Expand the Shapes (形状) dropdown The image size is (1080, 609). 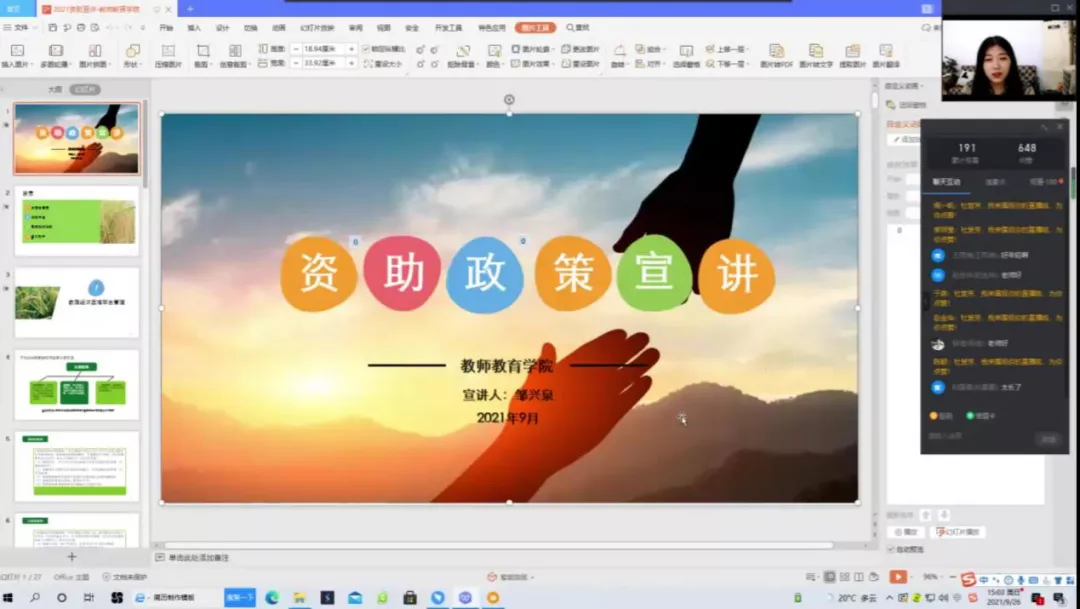click(x=131, y=63)
